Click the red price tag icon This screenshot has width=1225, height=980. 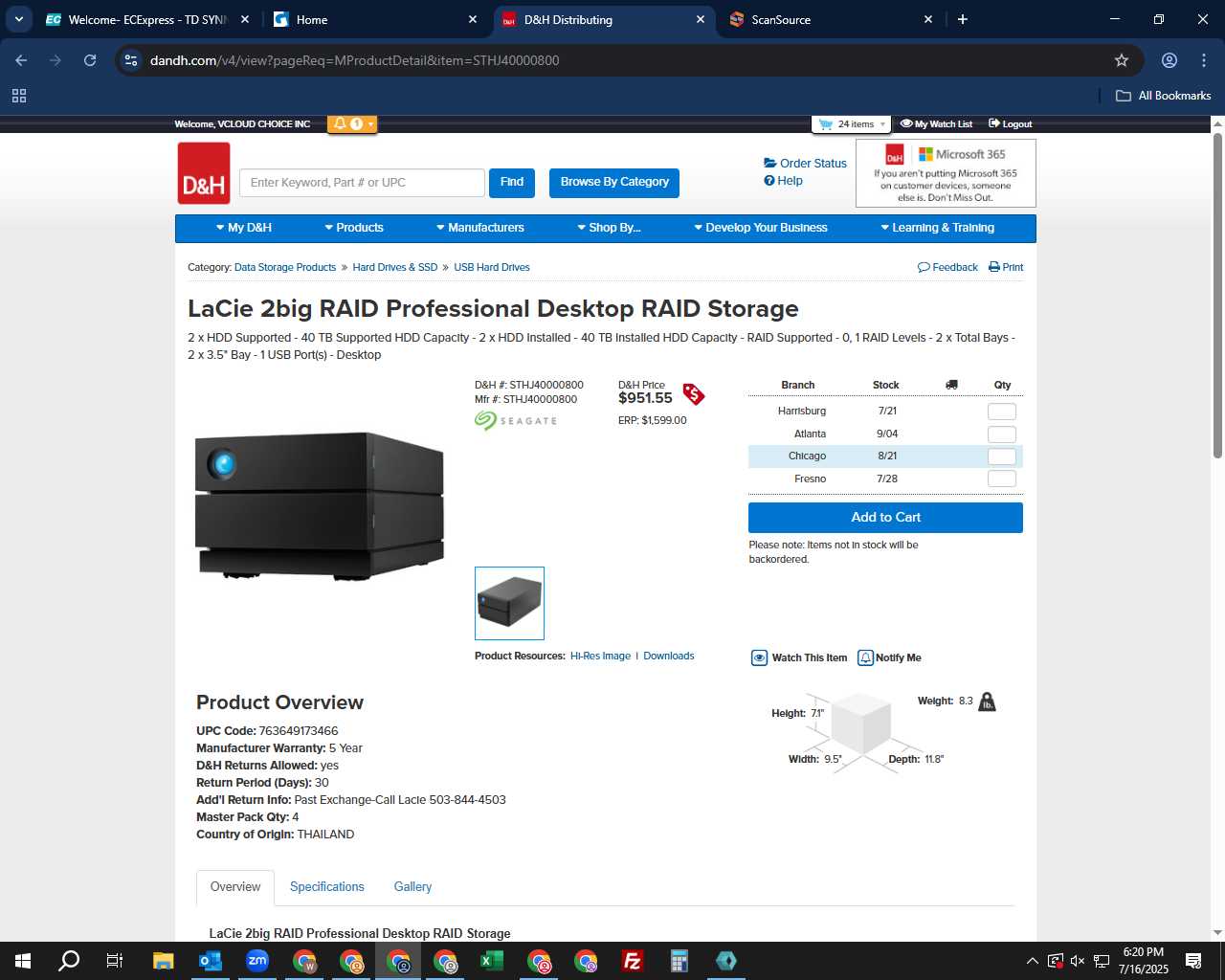click(x=694, y=393)
